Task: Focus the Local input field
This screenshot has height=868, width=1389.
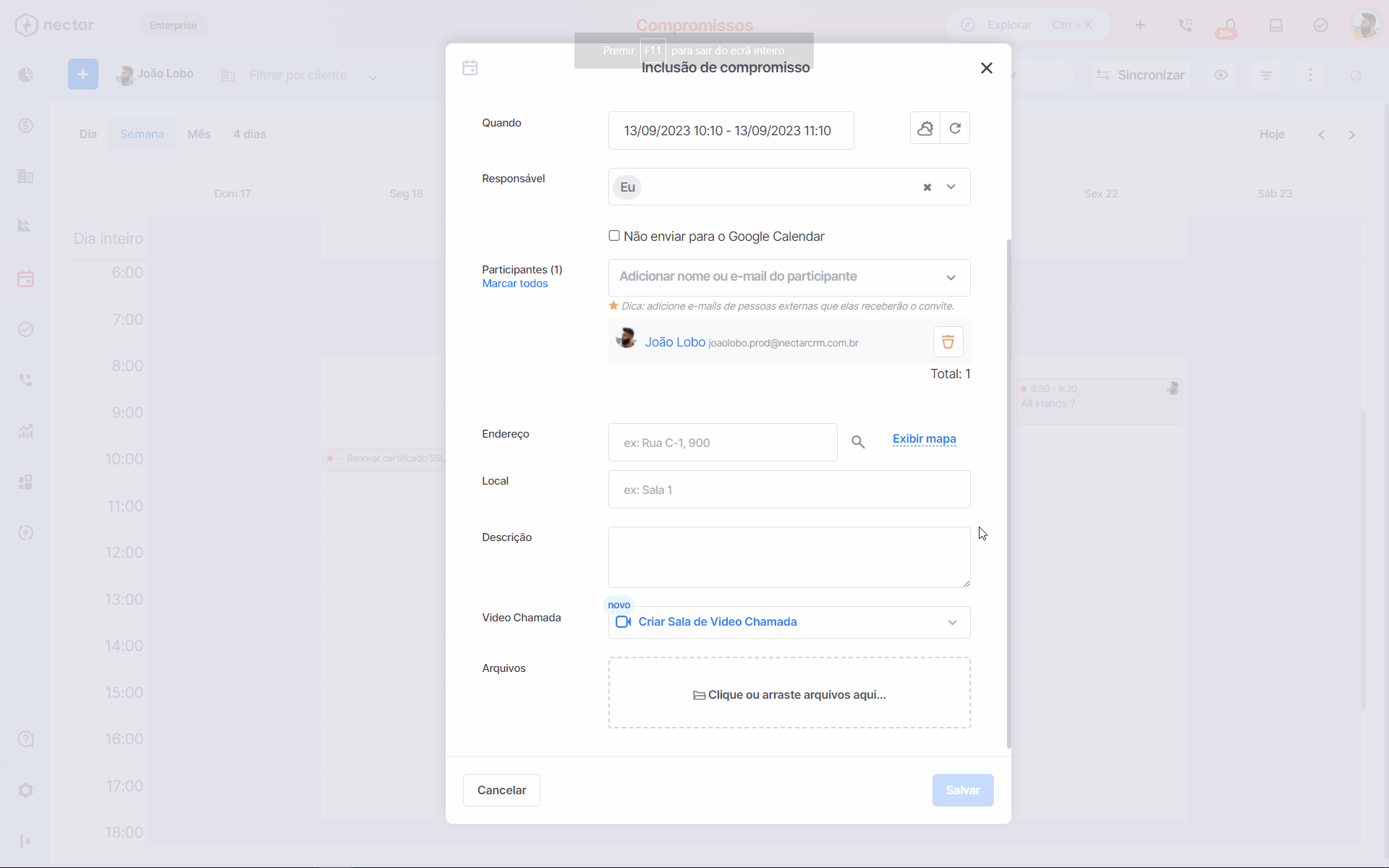Action: point(789,490)
